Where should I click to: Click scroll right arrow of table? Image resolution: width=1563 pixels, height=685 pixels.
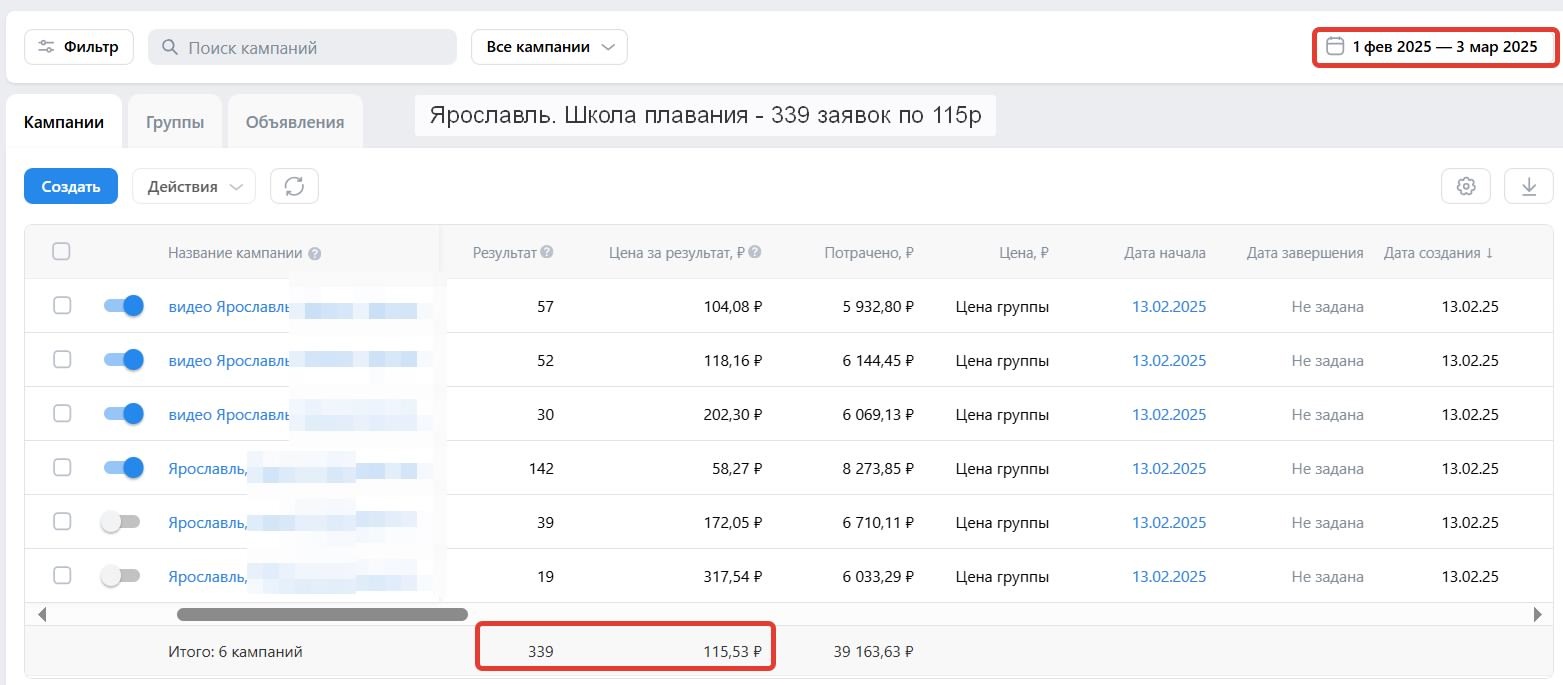[x=1537, y=614]
